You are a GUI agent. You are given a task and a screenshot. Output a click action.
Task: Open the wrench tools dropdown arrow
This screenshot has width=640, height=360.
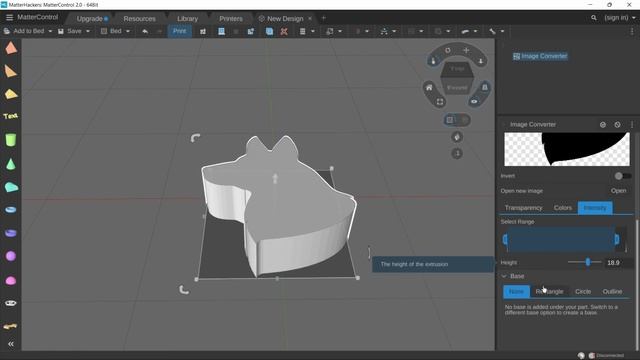pos(502,31)
